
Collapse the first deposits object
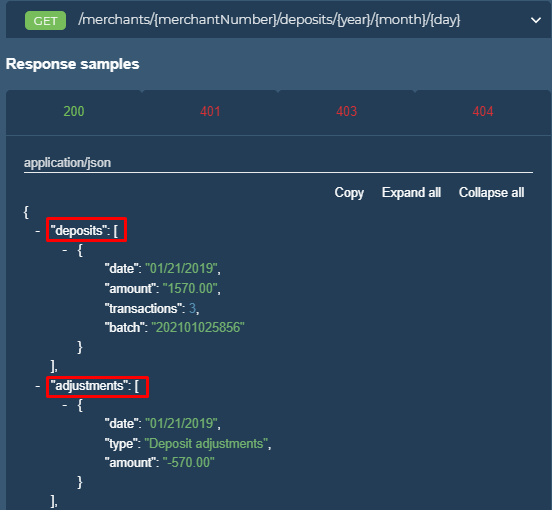point(65,250)
